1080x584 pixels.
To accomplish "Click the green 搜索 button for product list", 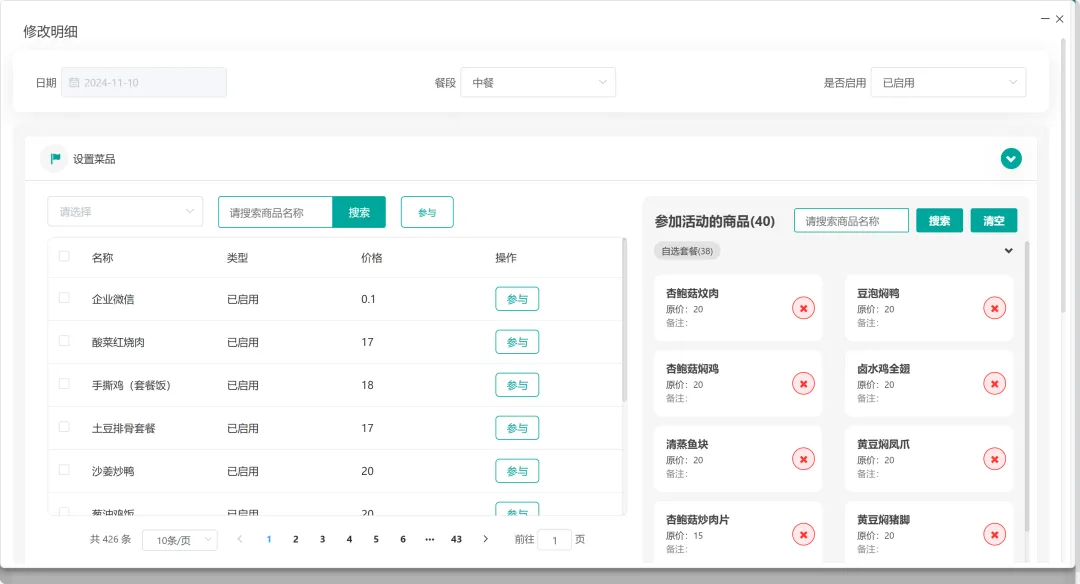I will coord(359,212).
